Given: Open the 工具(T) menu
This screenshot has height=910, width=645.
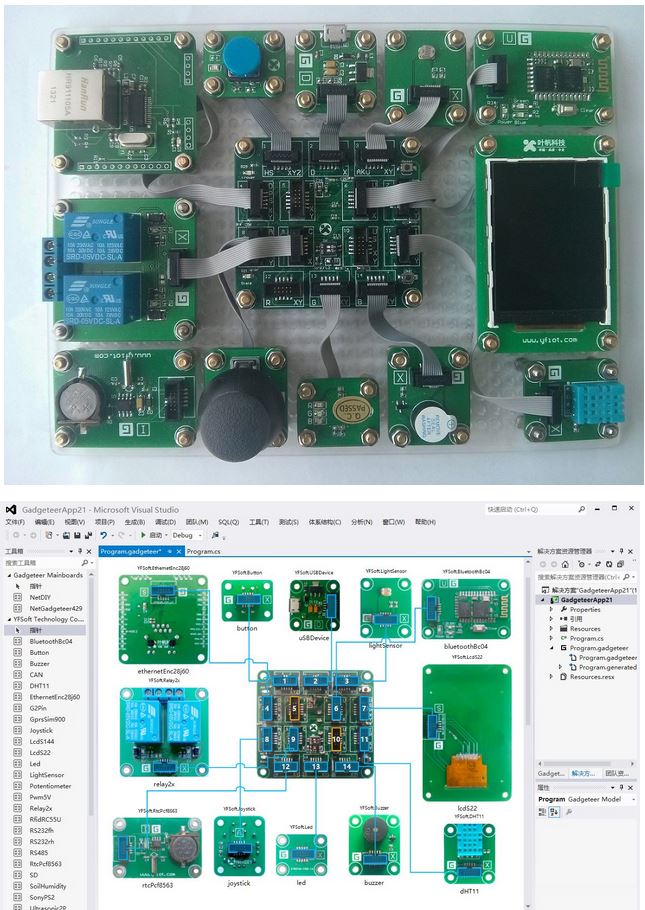Looking at the screenshot, I should point(259,522).
